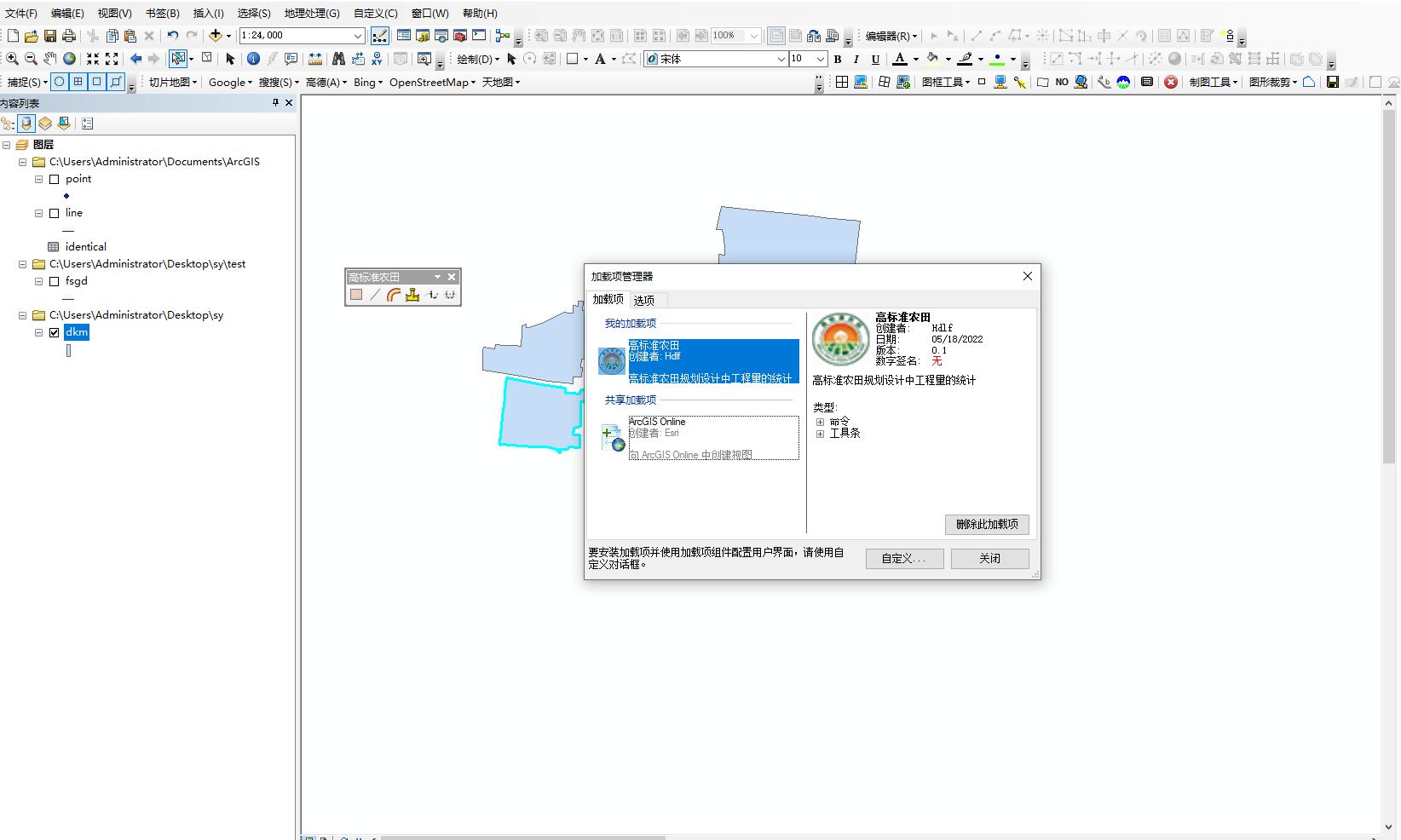Expand the 工具条 type node

pyautogui.click(x=820, y=434)
